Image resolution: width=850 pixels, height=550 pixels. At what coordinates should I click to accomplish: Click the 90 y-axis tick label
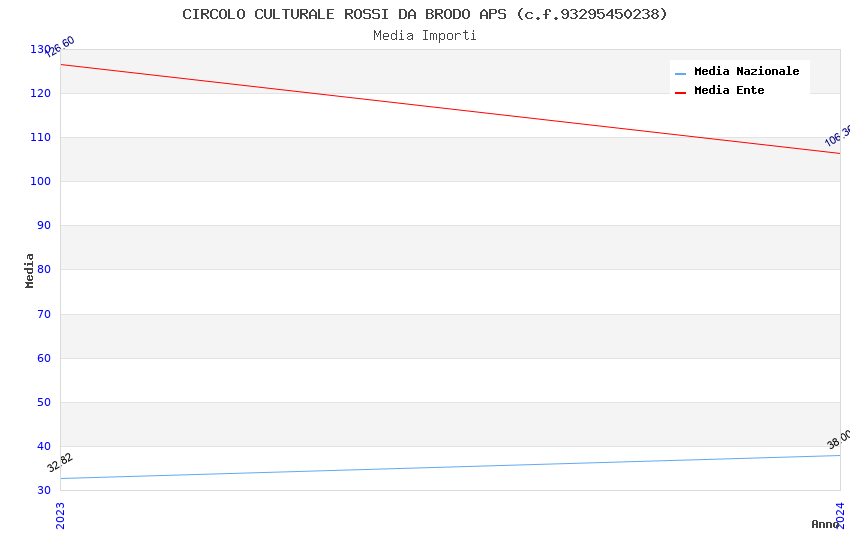tap(44, 225)
